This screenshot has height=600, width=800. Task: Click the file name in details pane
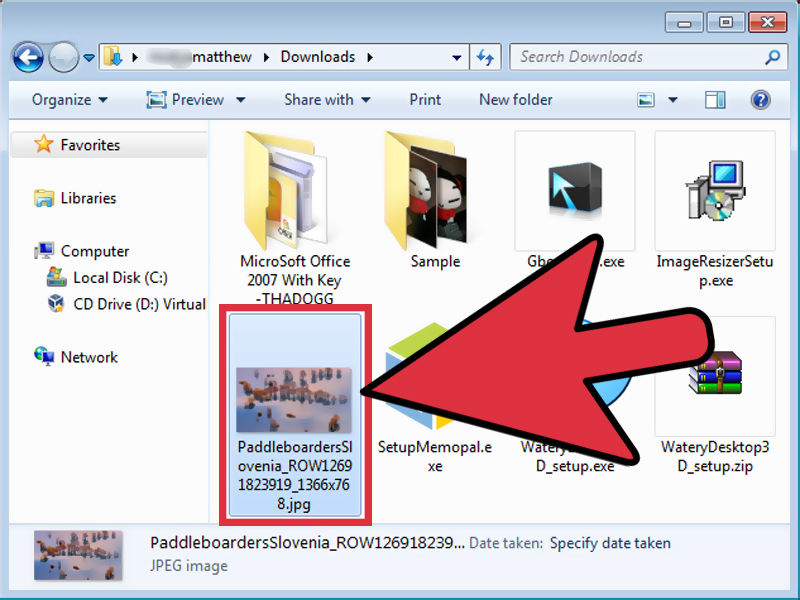(307, 543)
